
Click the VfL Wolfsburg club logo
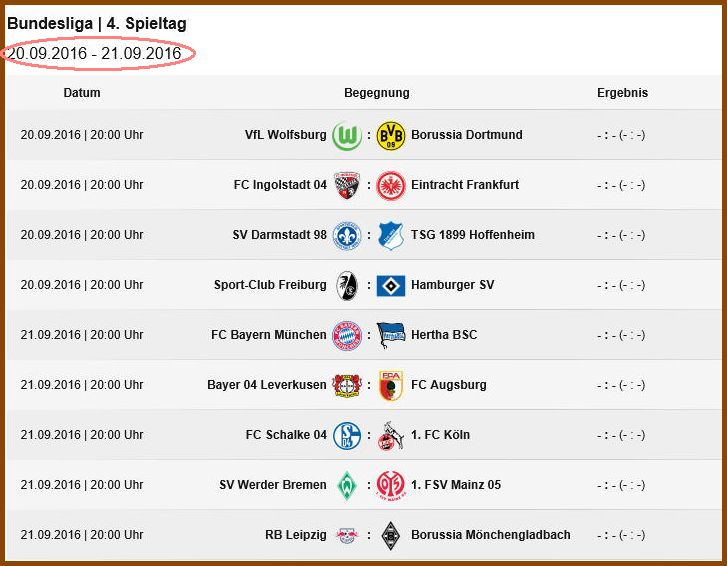(x=347, y=136)
